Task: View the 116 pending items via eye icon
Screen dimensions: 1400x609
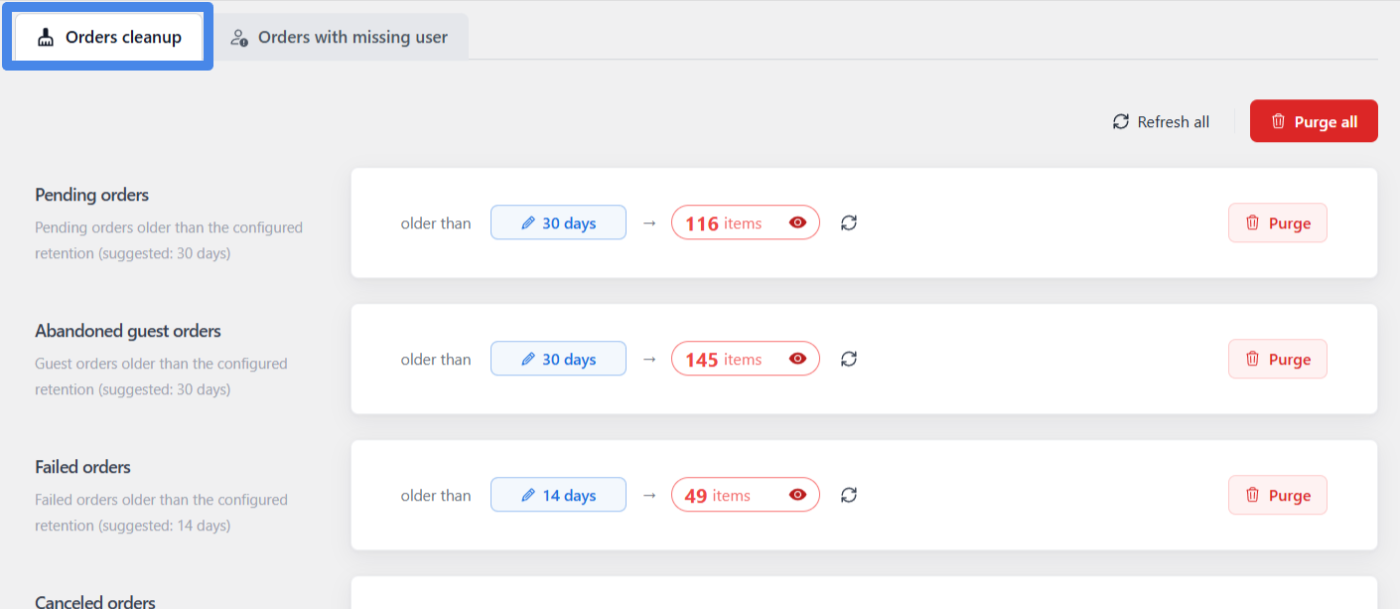Action: coord(797,223)
